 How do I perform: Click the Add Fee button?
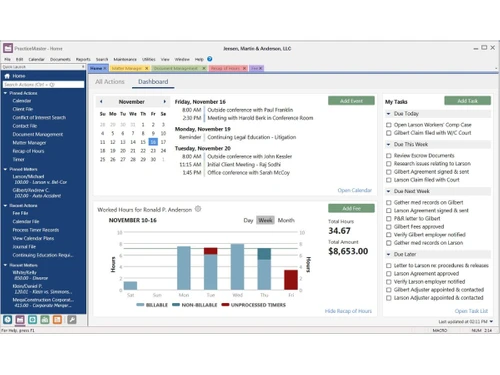pyautogui.click(x=351, y=208)
